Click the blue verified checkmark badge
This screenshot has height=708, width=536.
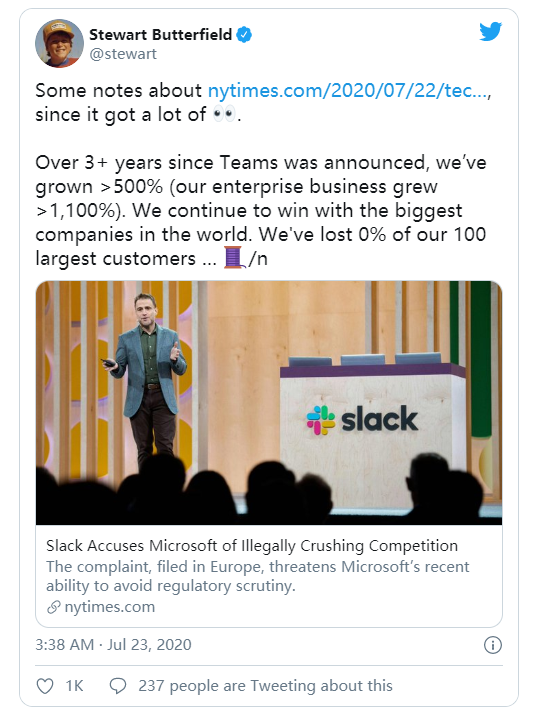tap(244, 34)
